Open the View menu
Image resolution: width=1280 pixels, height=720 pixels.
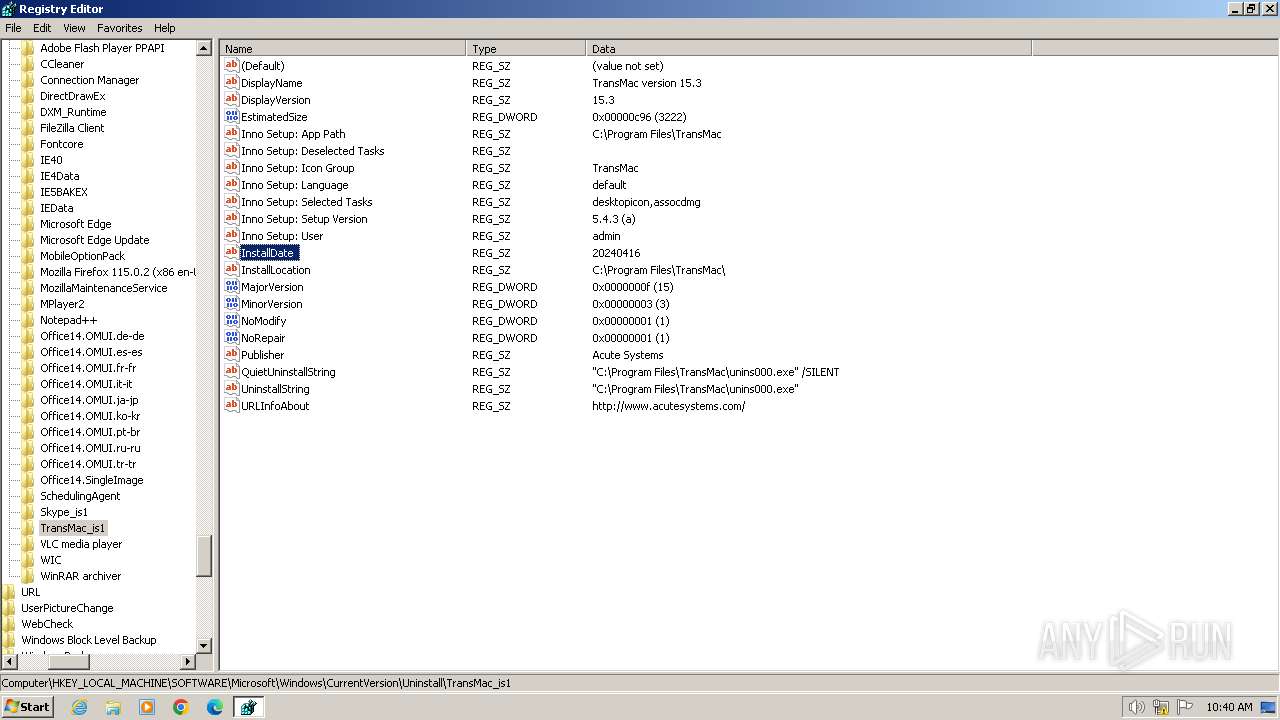tap(74, 28)
